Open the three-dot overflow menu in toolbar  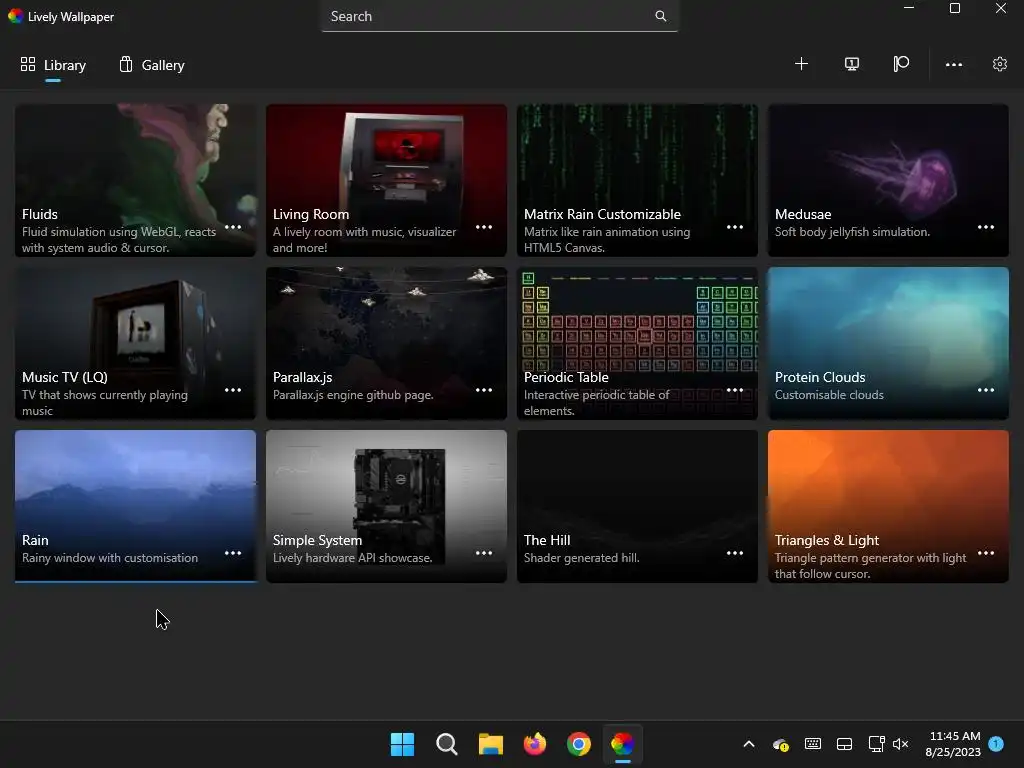click(x=953, y=65)
